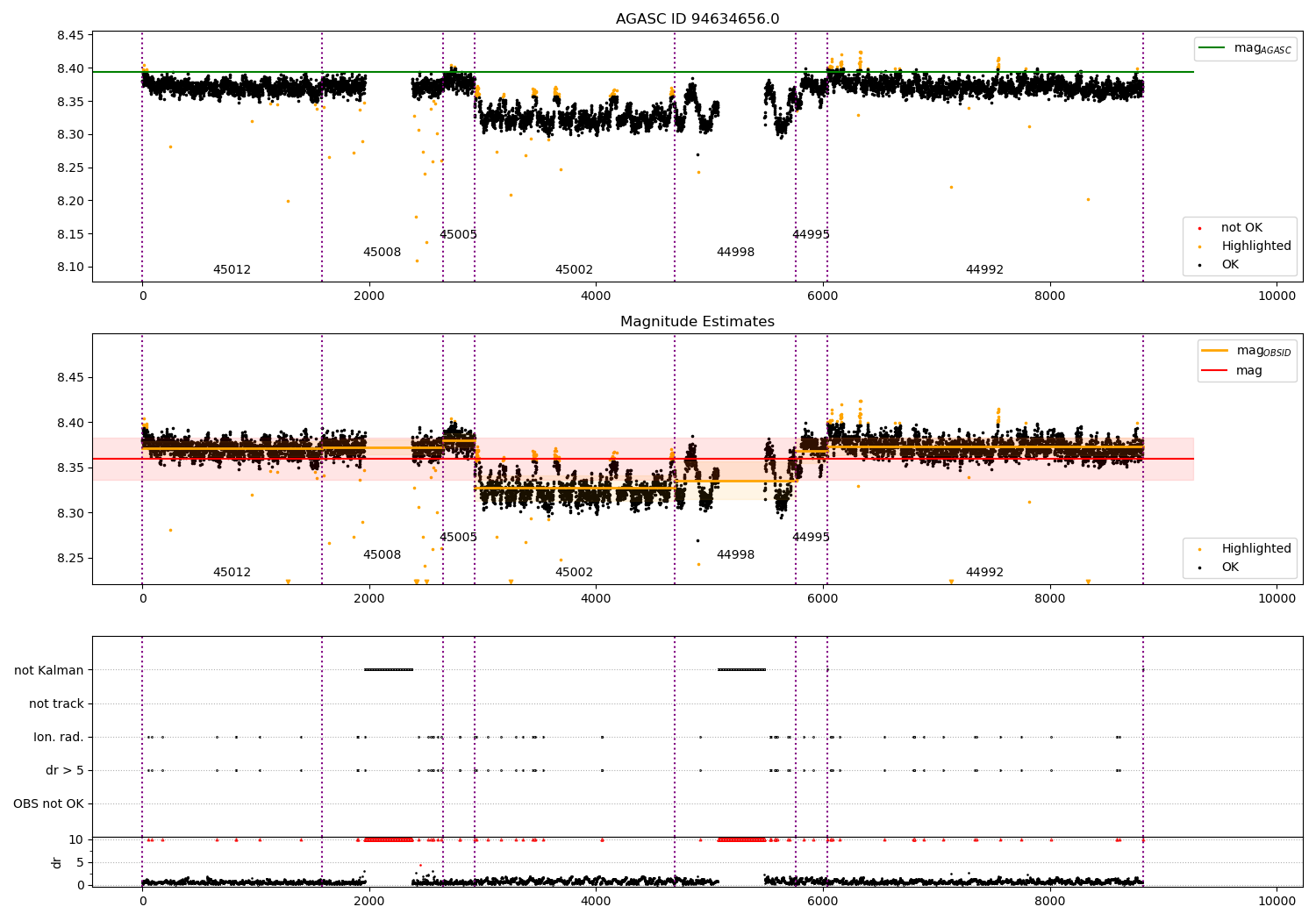This screenshot has width=1316, height=921.
Task: Click obsid label 45002 in Magnitude Estimates plot
Action: 574,573
